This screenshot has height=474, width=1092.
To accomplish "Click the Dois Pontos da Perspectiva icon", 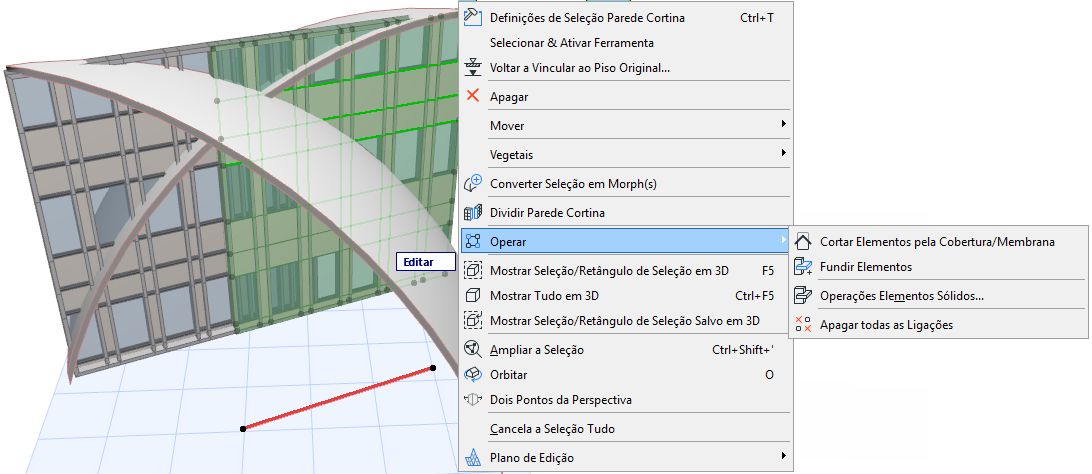I will (473, 400).
